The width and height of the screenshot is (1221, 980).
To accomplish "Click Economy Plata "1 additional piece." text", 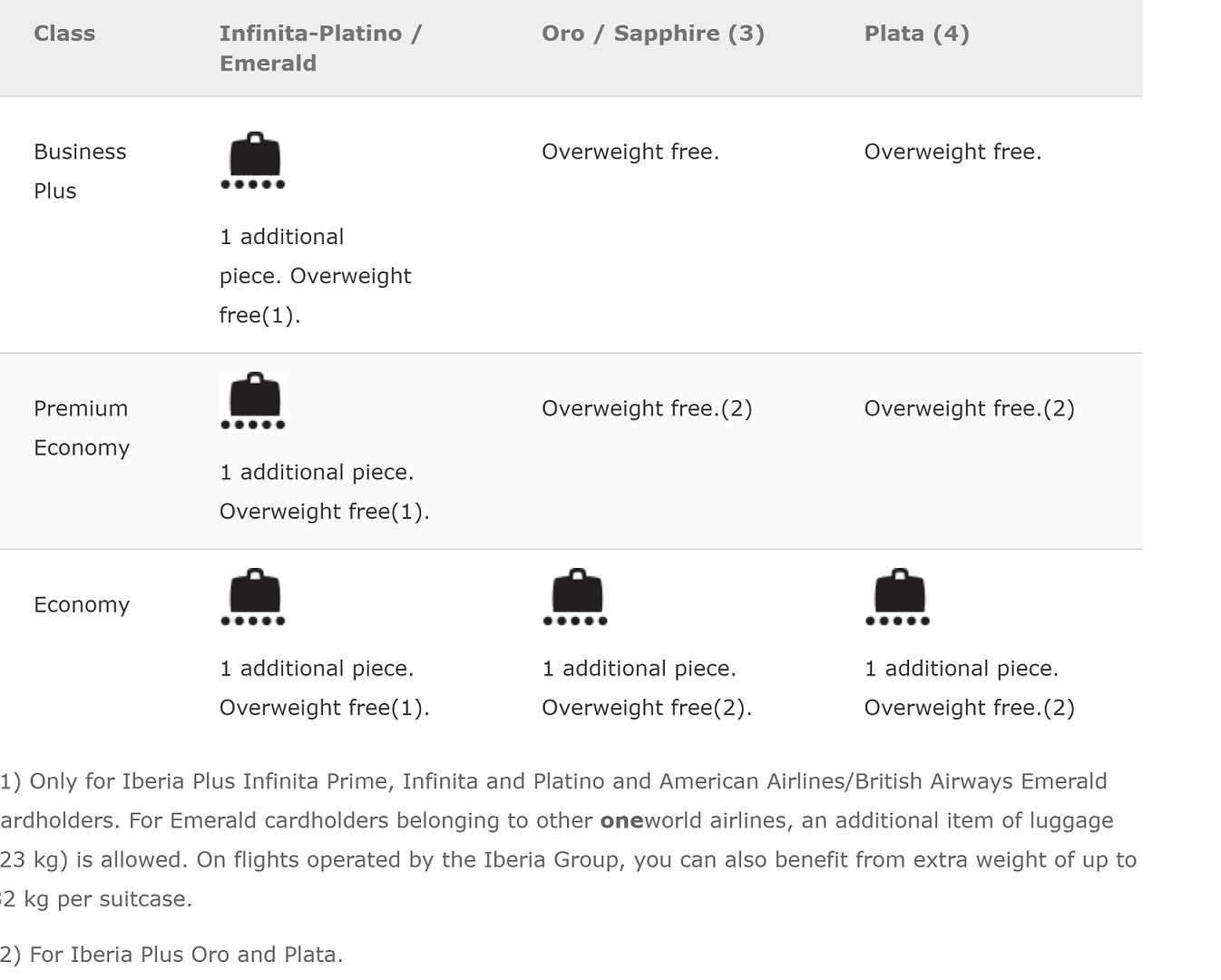I will coord(962,669).
